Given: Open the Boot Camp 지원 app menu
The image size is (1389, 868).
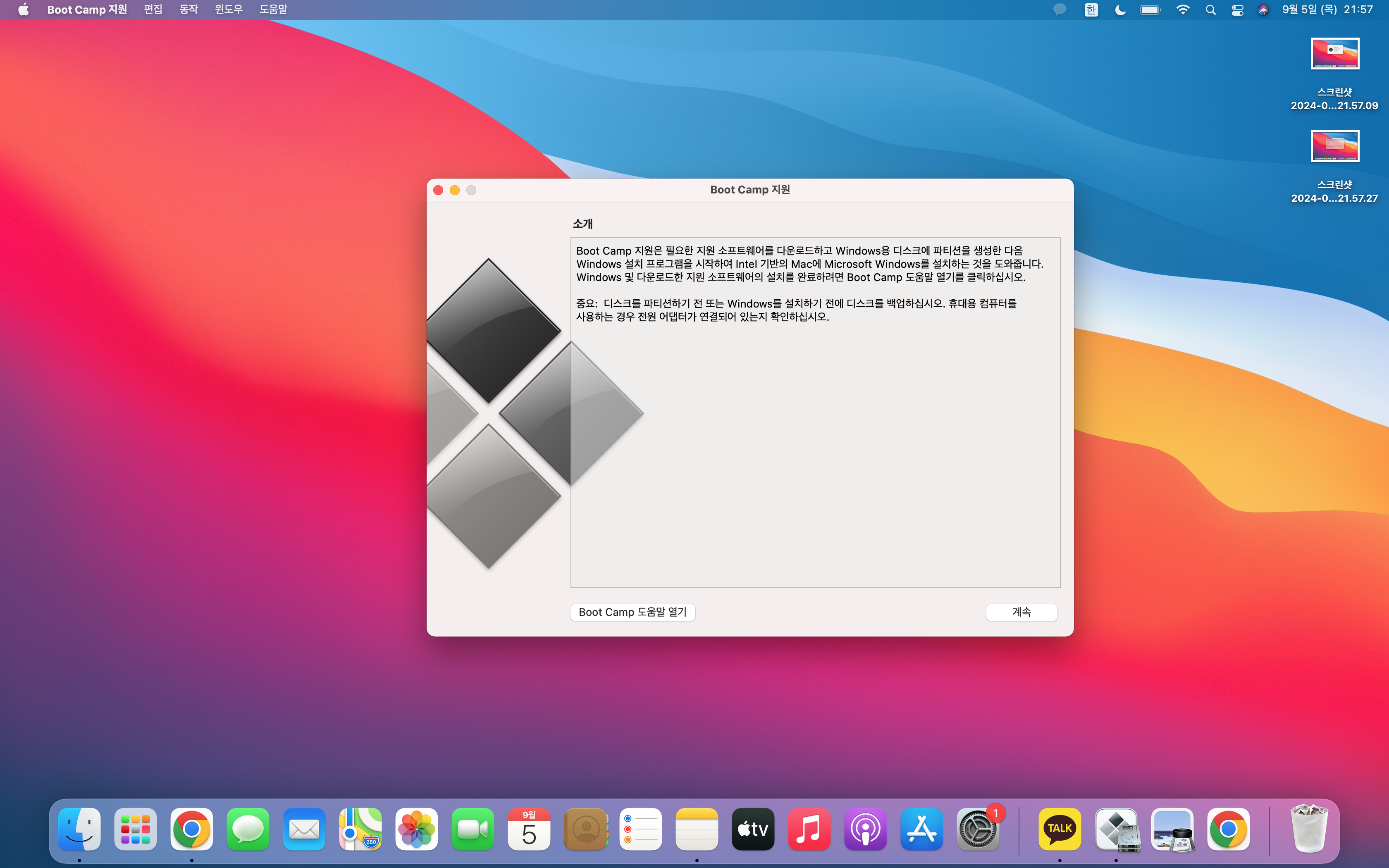Looking at the screenshot, I should point(87,10).
